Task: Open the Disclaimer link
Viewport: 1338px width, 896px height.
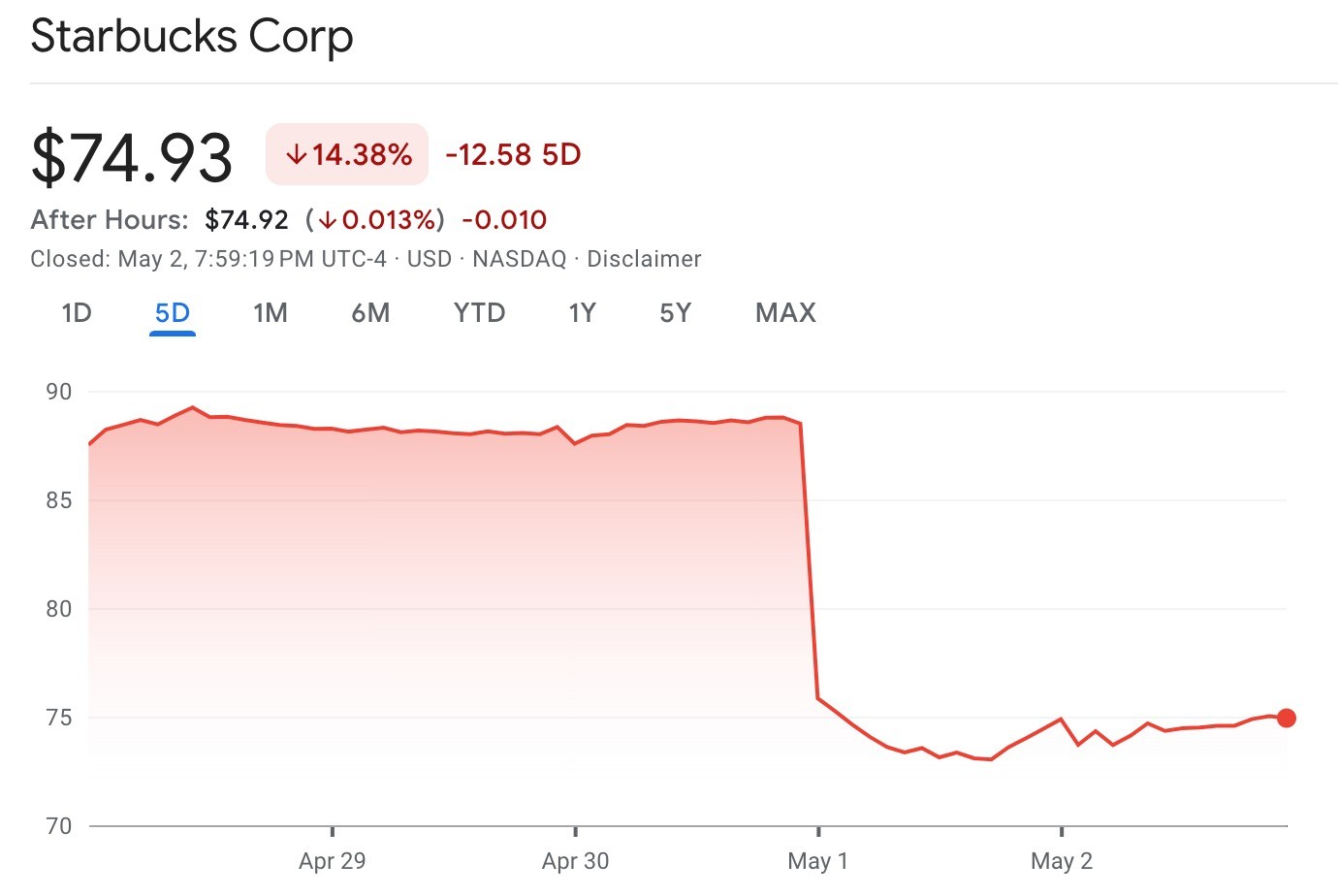Action: [644, 259]
